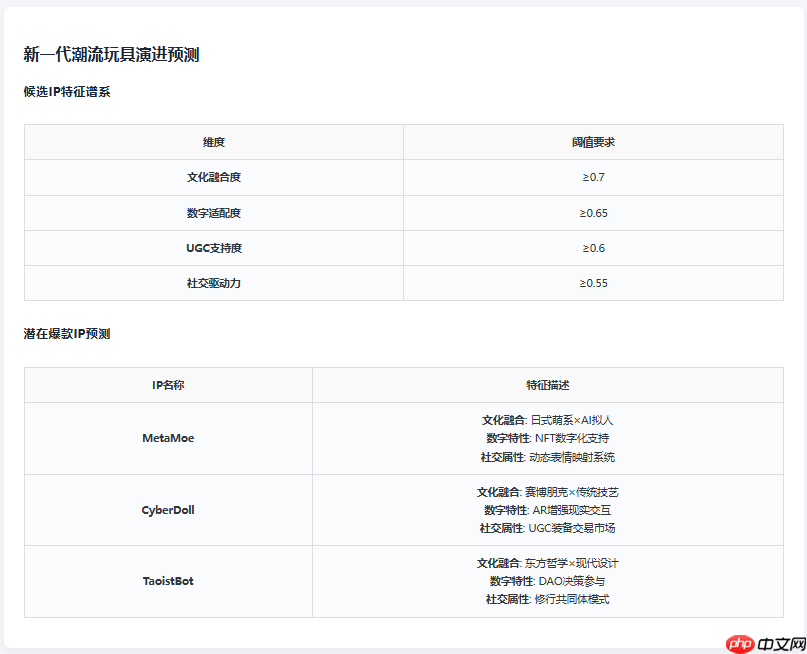Select the ≥0.65 threshold value
This screenshot has width=807, height=654.
coord(593,213)
